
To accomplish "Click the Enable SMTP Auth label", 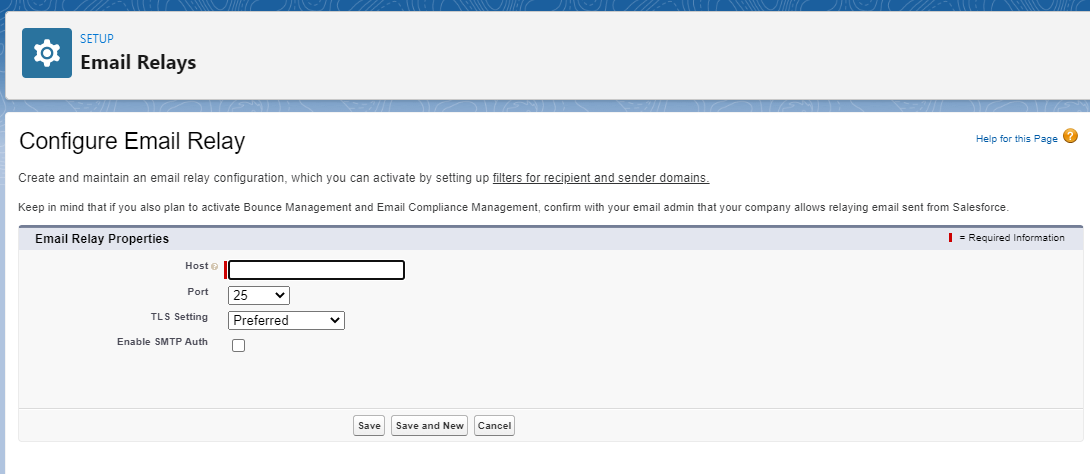I will tap(162, 342).
